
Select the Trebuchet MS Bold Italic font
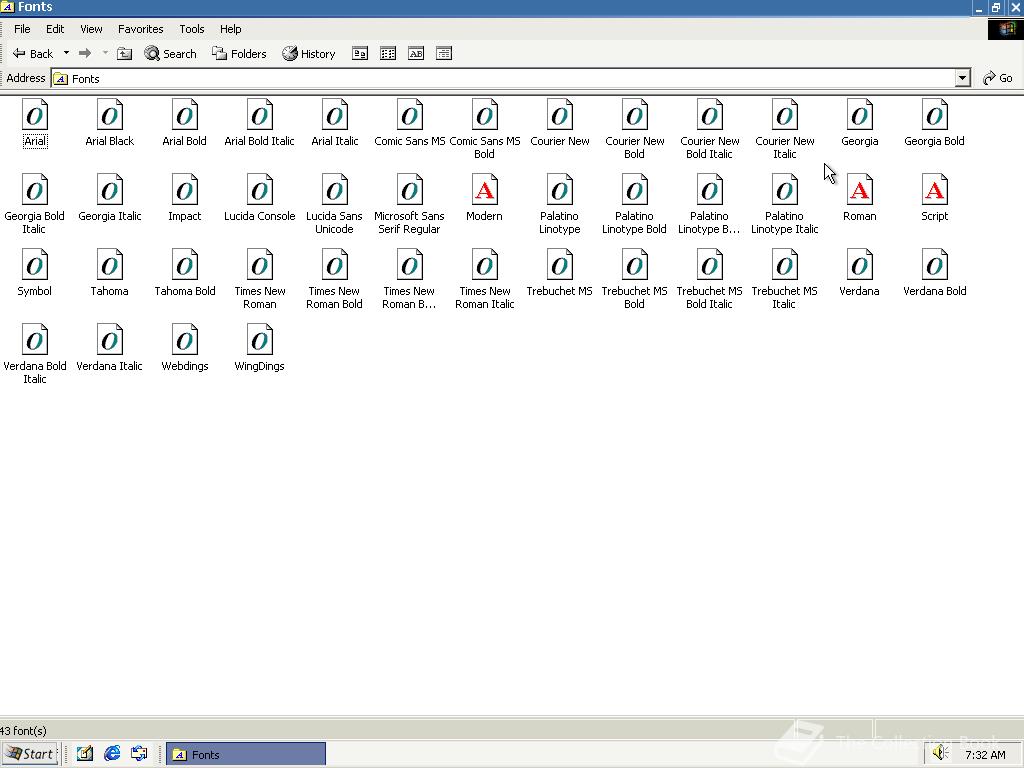pyautogui.click(x=710, y=265)
